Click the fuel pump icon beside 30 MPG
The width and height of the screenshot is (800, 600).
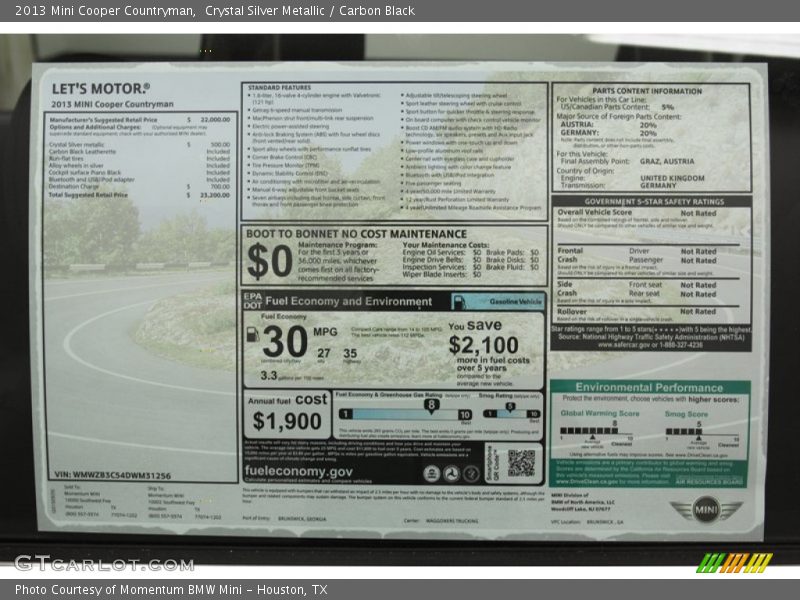(252, 335)
